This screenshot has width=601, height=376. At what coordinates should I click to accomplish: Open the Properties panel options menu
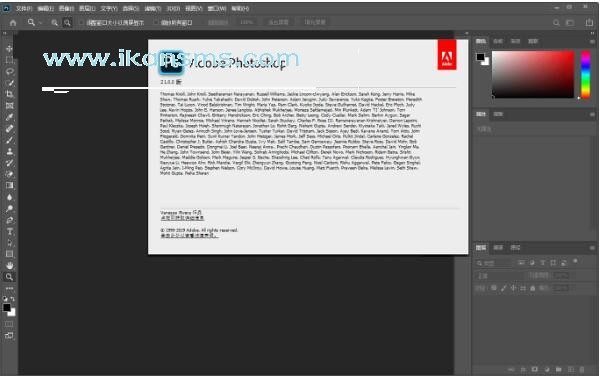pyautogui.click(x=592, y=114)
